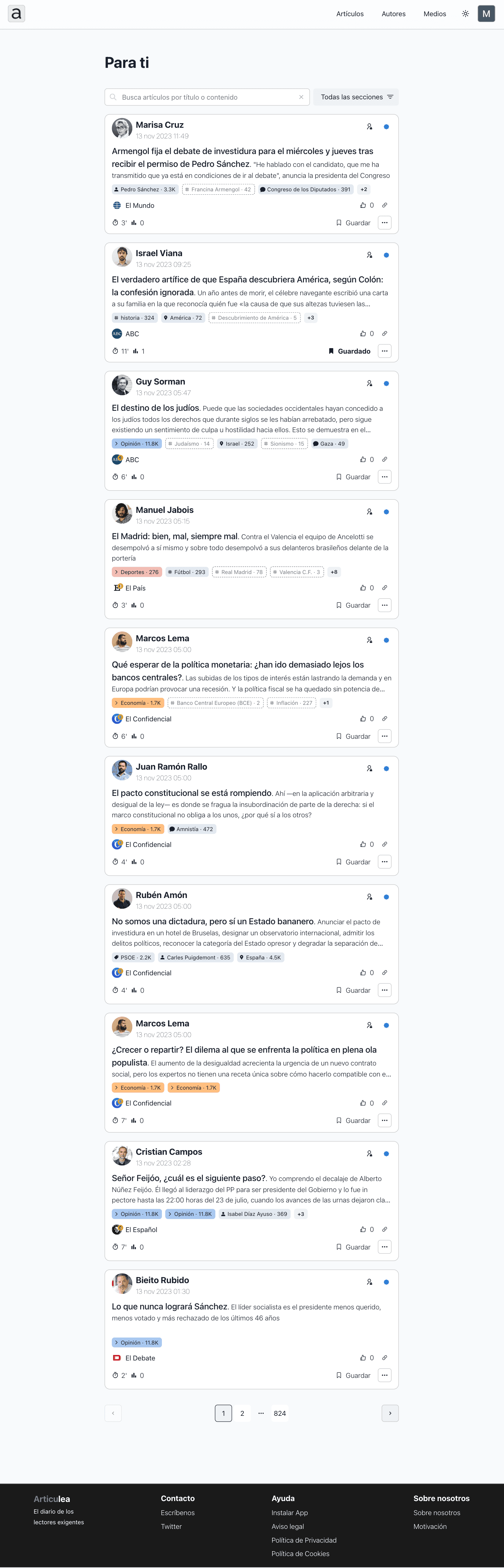Go to page 2 of results
This screenshot has height=1568, width=504.
(242, 1413)
